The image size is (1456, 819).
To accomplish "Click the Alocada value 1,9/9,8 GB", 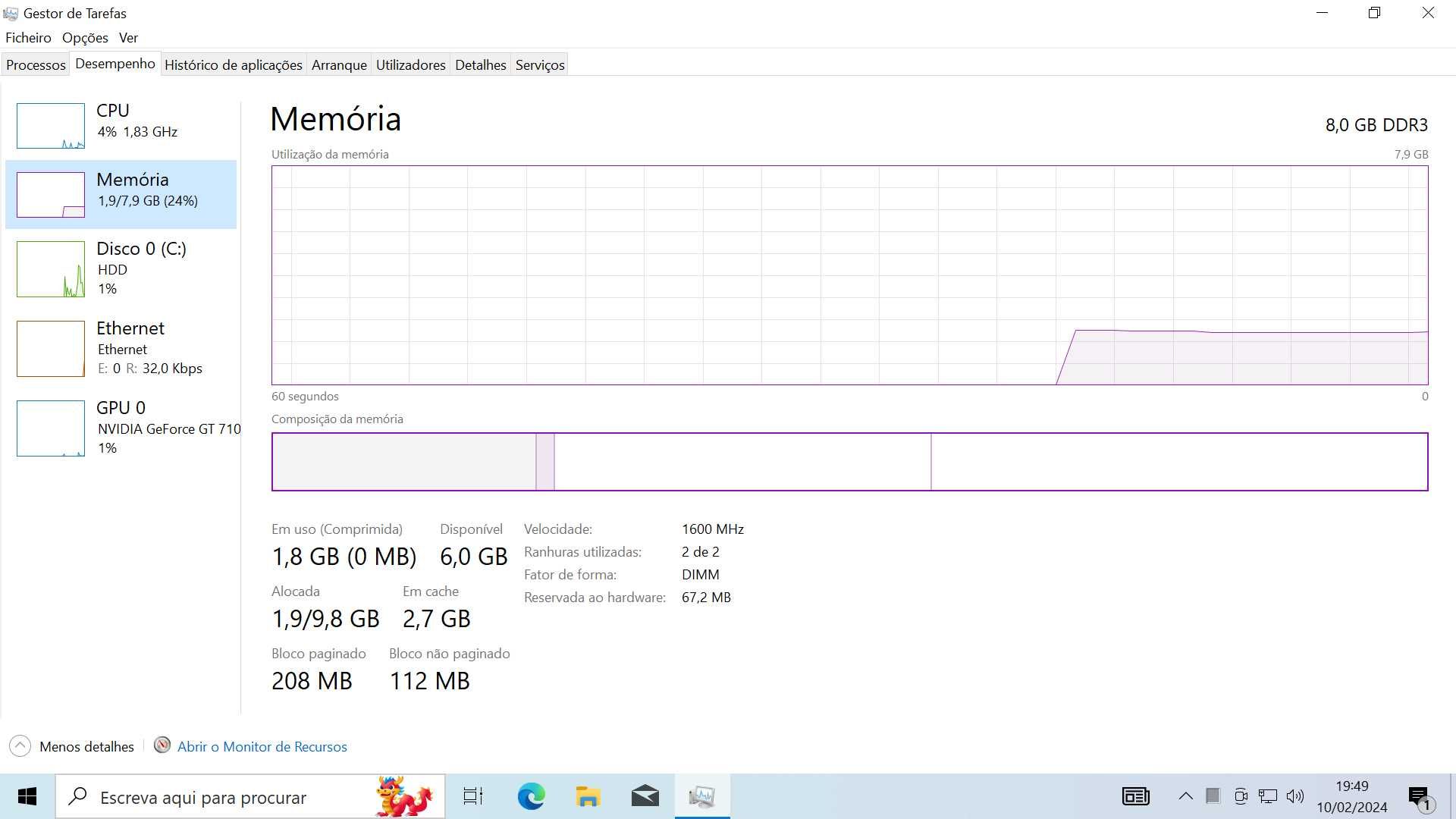I will [325, 619].
